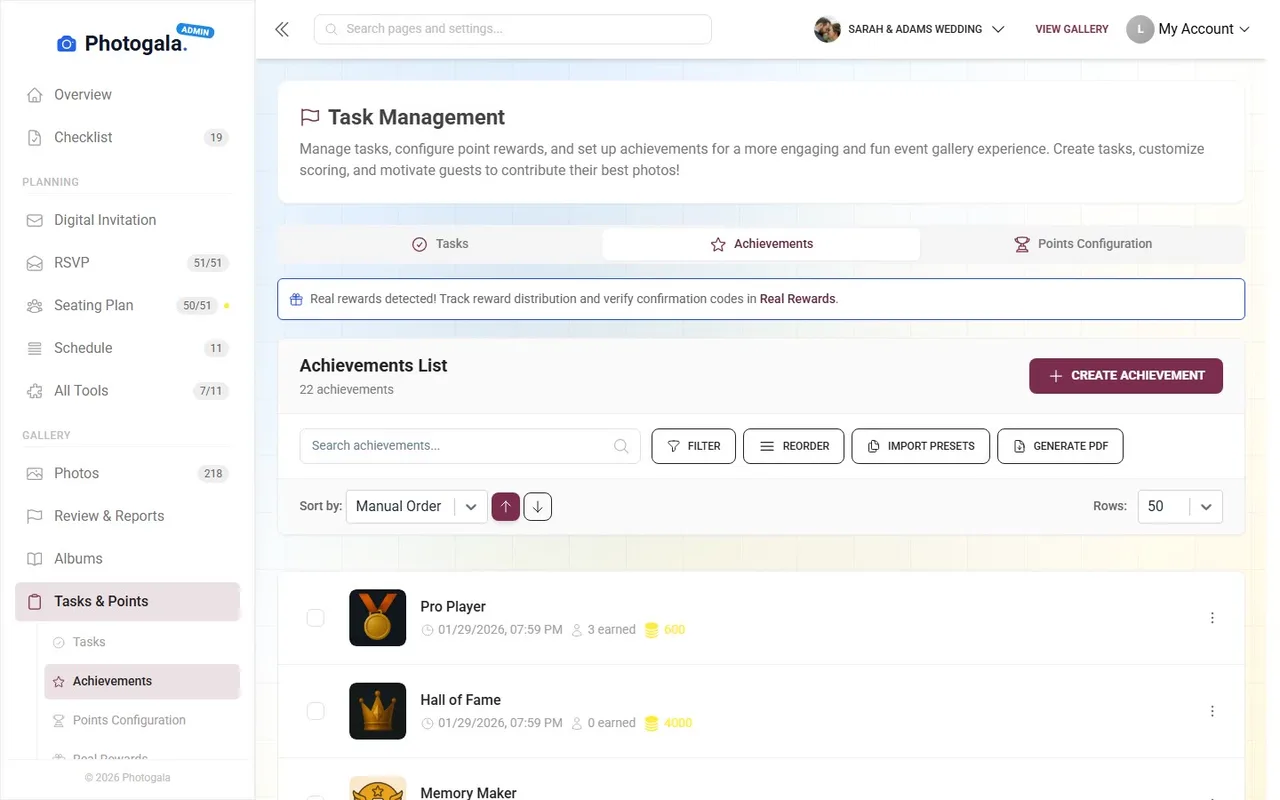Open the Filter options
1280x800 pixels.
(693, 446)
